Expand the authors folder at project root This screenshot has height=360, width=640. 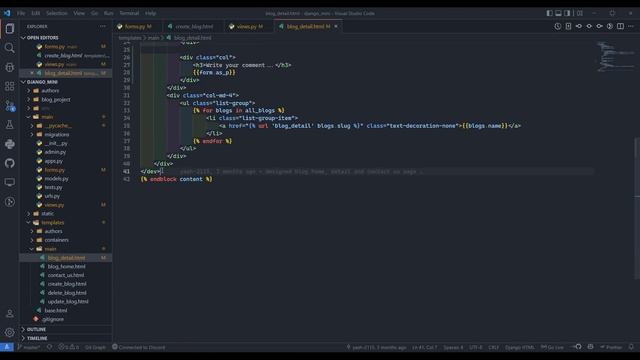pyautogui.click(x=65, y=91)
